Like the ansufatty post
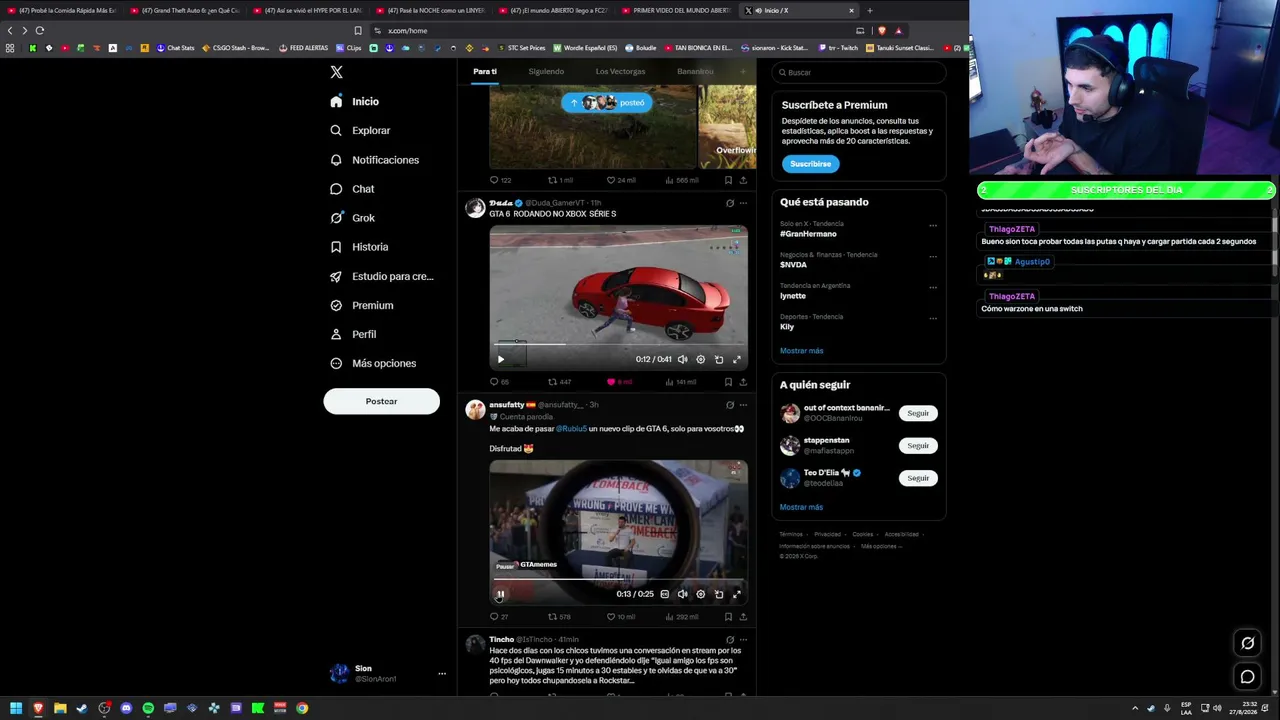 620,617
